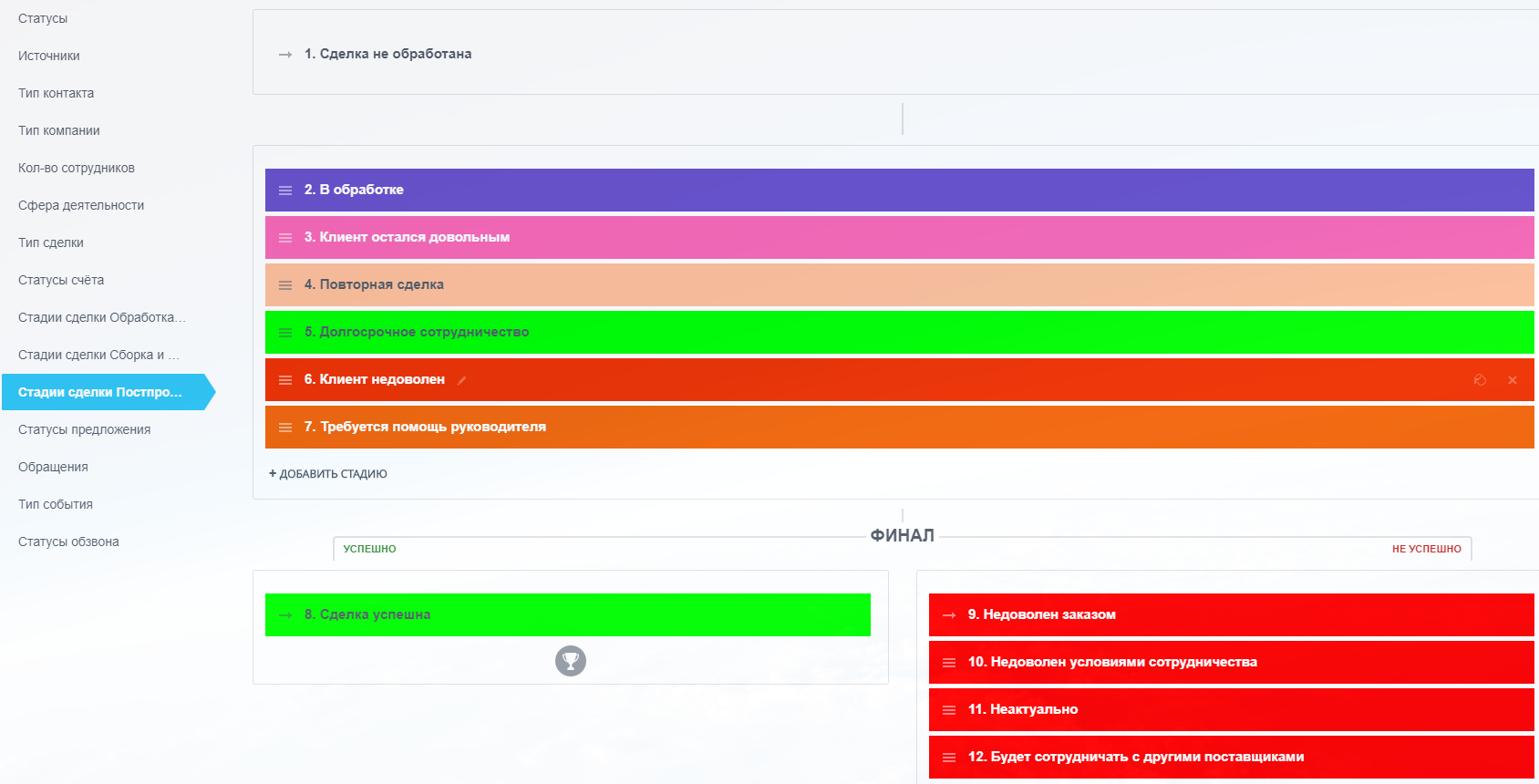
Task: Click drag handle of "Клиент остался довольным"
Action: click(x=285, y=238)
